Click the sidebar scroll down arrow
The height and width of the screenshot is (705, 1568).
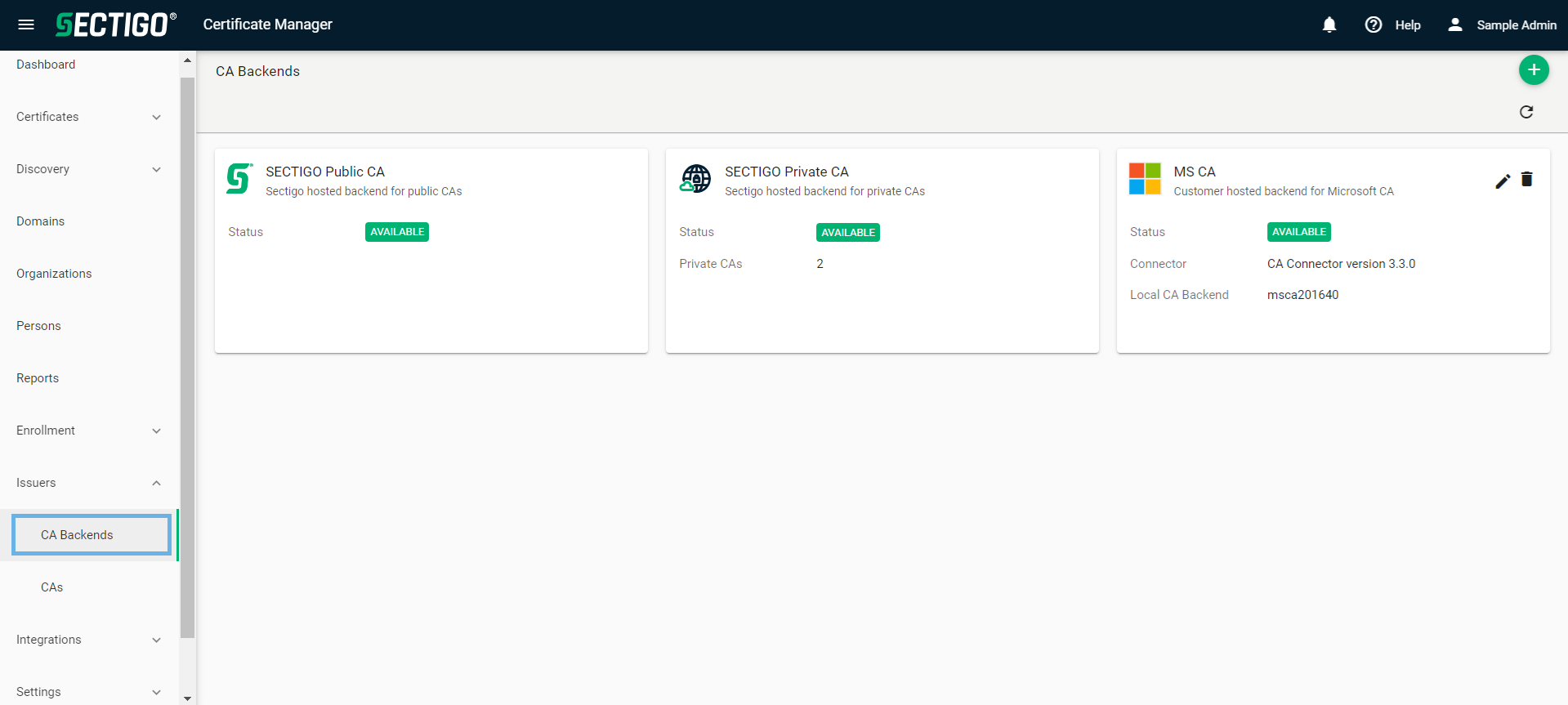coord(187,698)
